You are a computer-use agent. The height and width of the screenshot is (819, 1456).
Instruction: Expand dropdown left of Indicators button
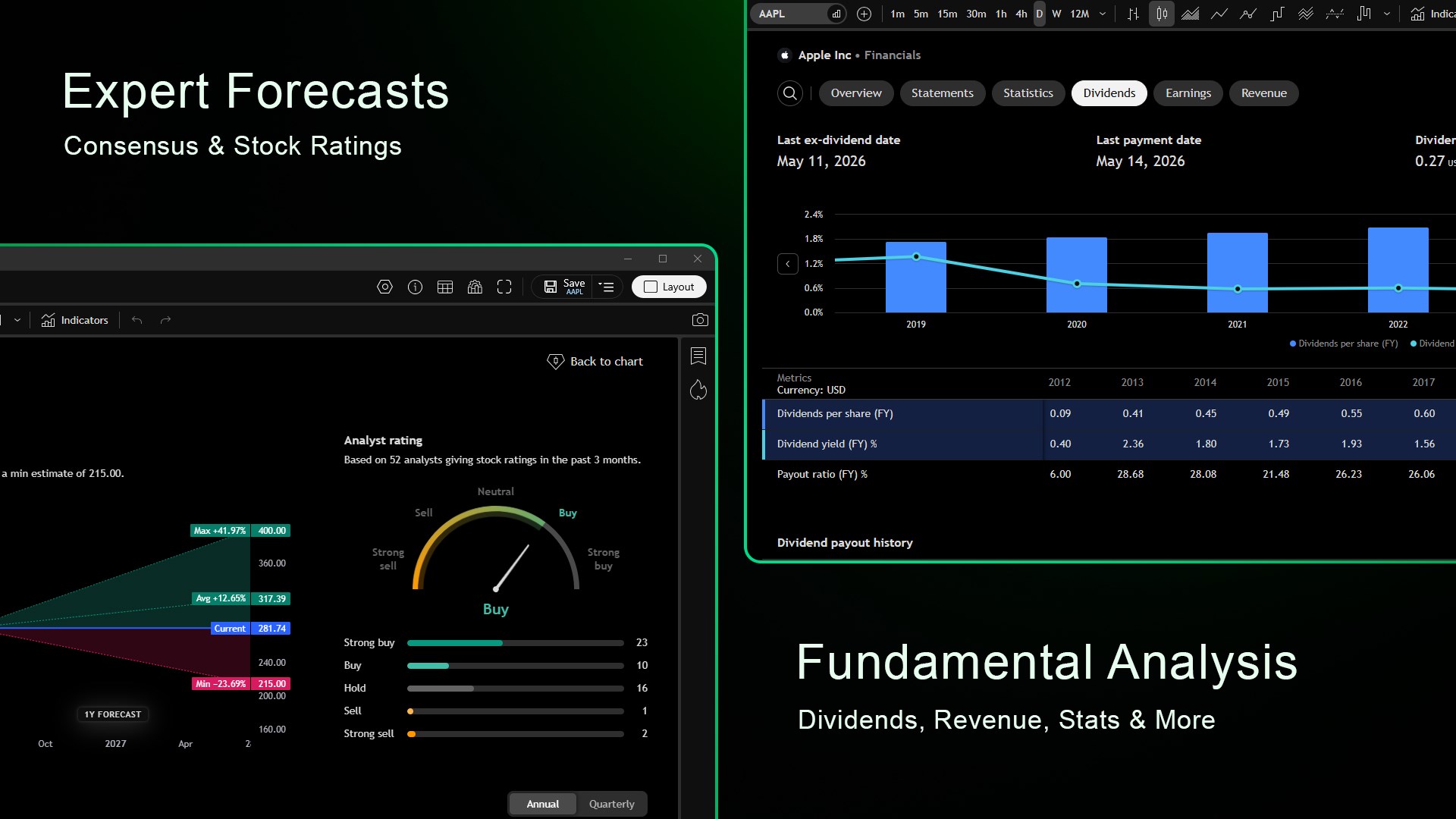[x=17, y=320]
